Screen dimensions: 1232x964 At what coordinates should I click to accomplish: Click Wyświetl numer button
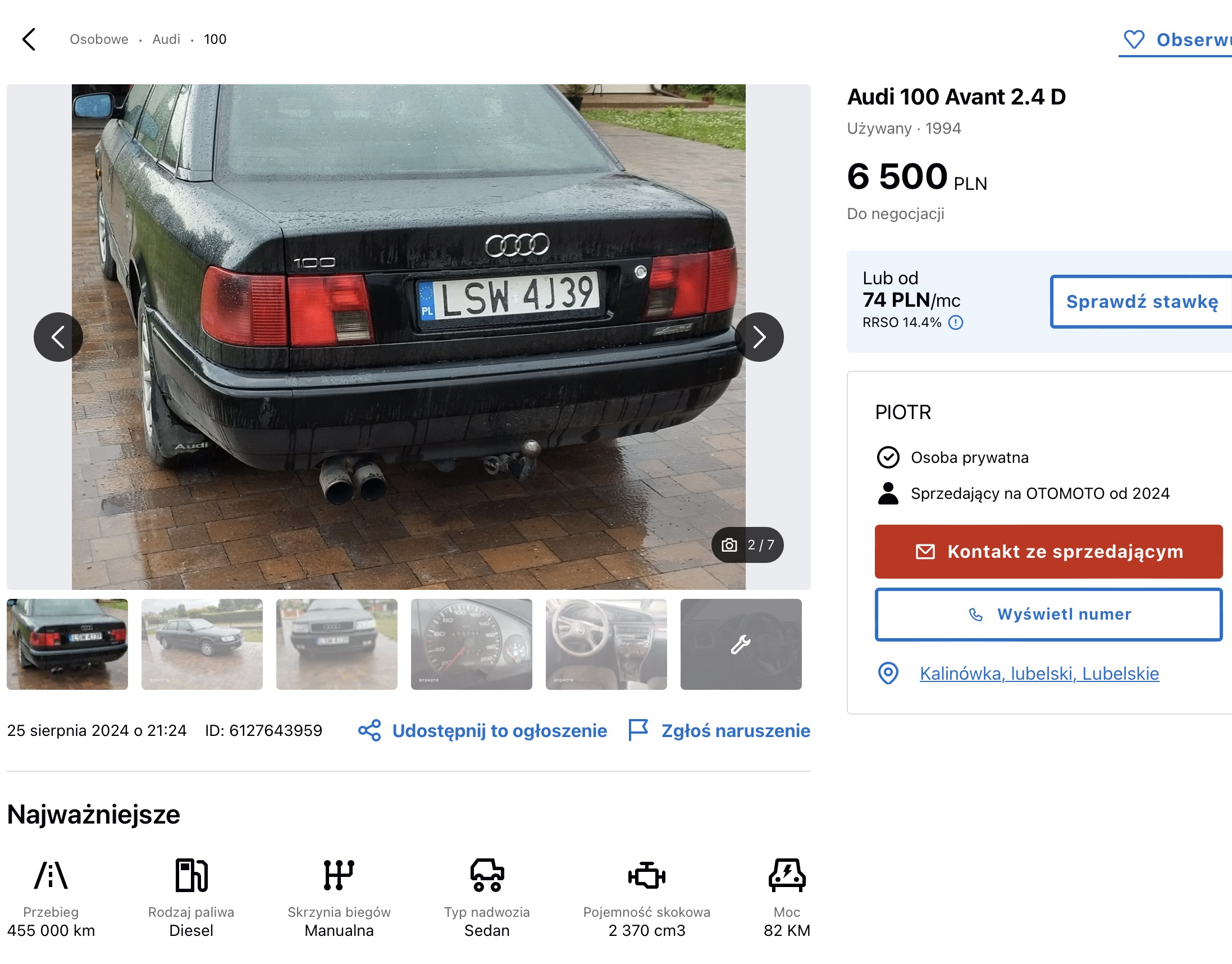[1049, 614]
